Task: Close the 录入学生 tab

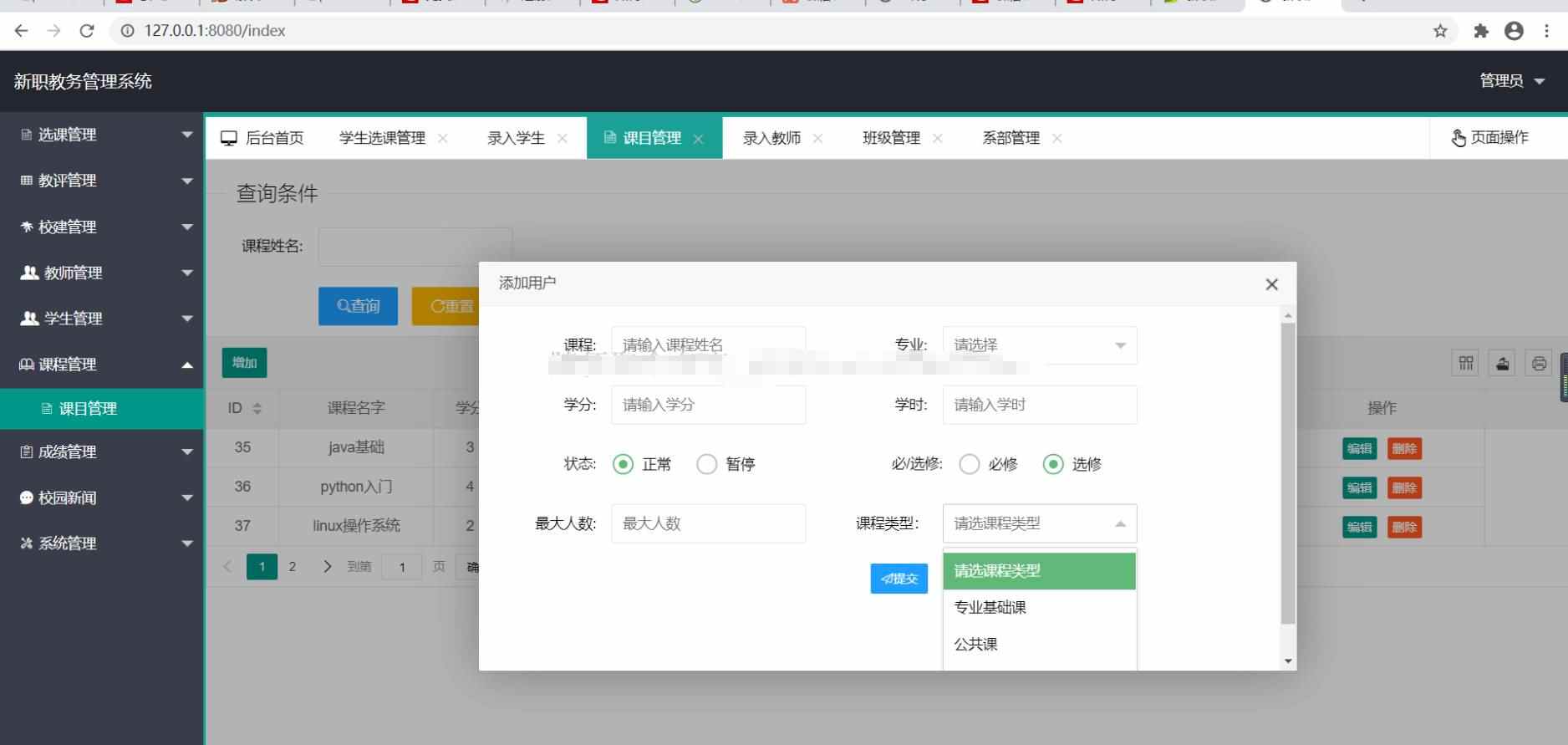Action: (563, 138)
